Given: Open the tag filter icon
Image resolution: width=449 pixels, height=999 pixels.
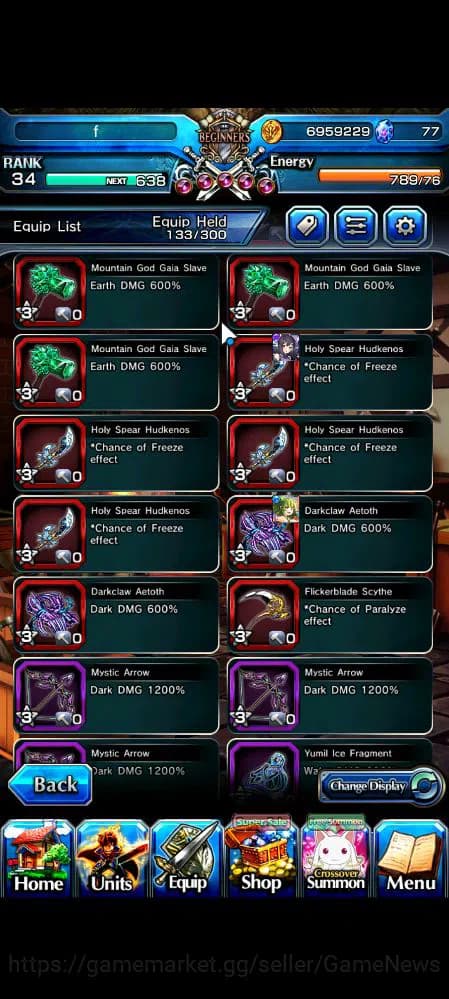Looking at the screenshot, I should click(x=308, y=226).
